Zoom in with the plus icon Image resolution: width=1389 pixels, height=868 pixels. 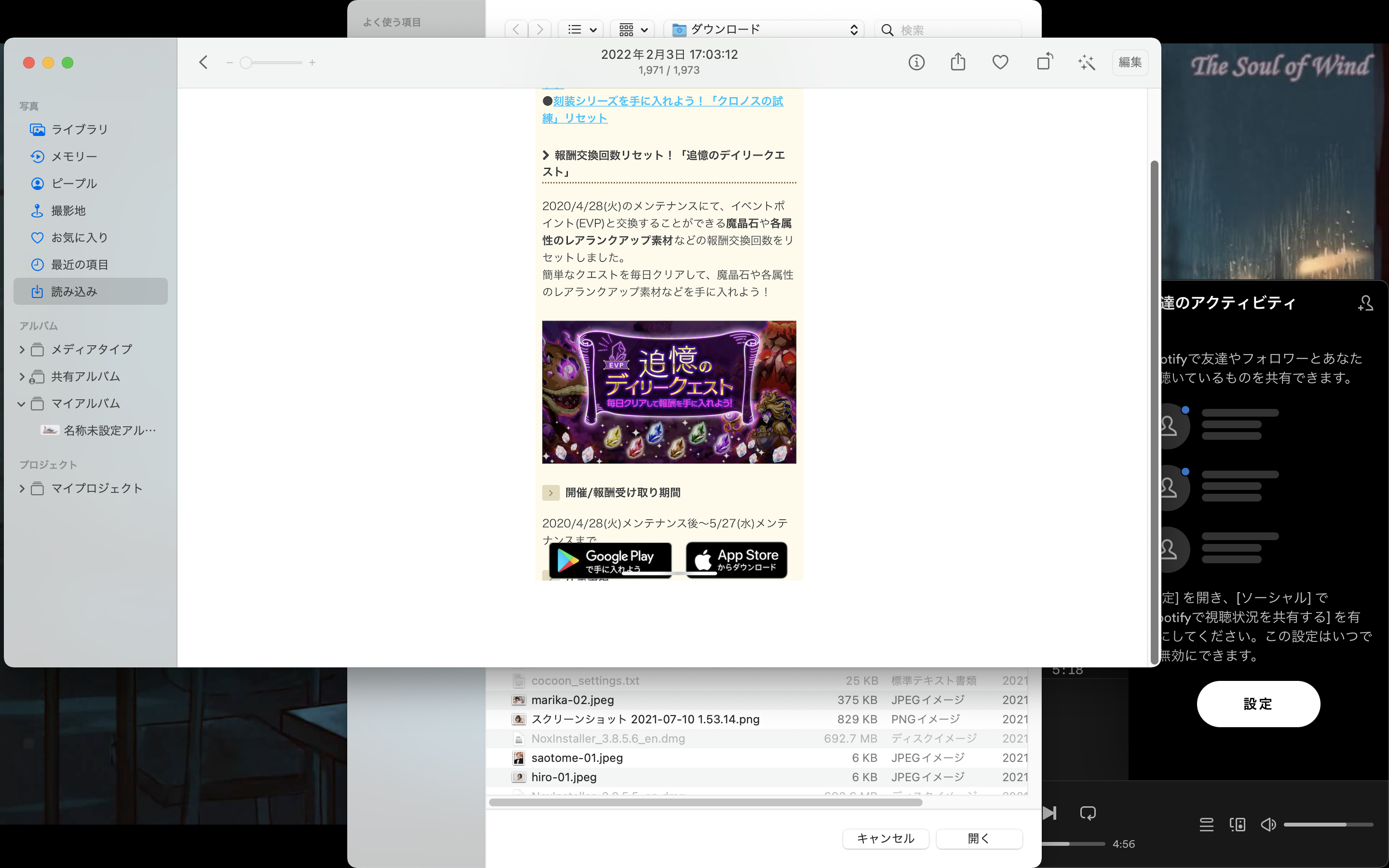click(x=312, y=62)
